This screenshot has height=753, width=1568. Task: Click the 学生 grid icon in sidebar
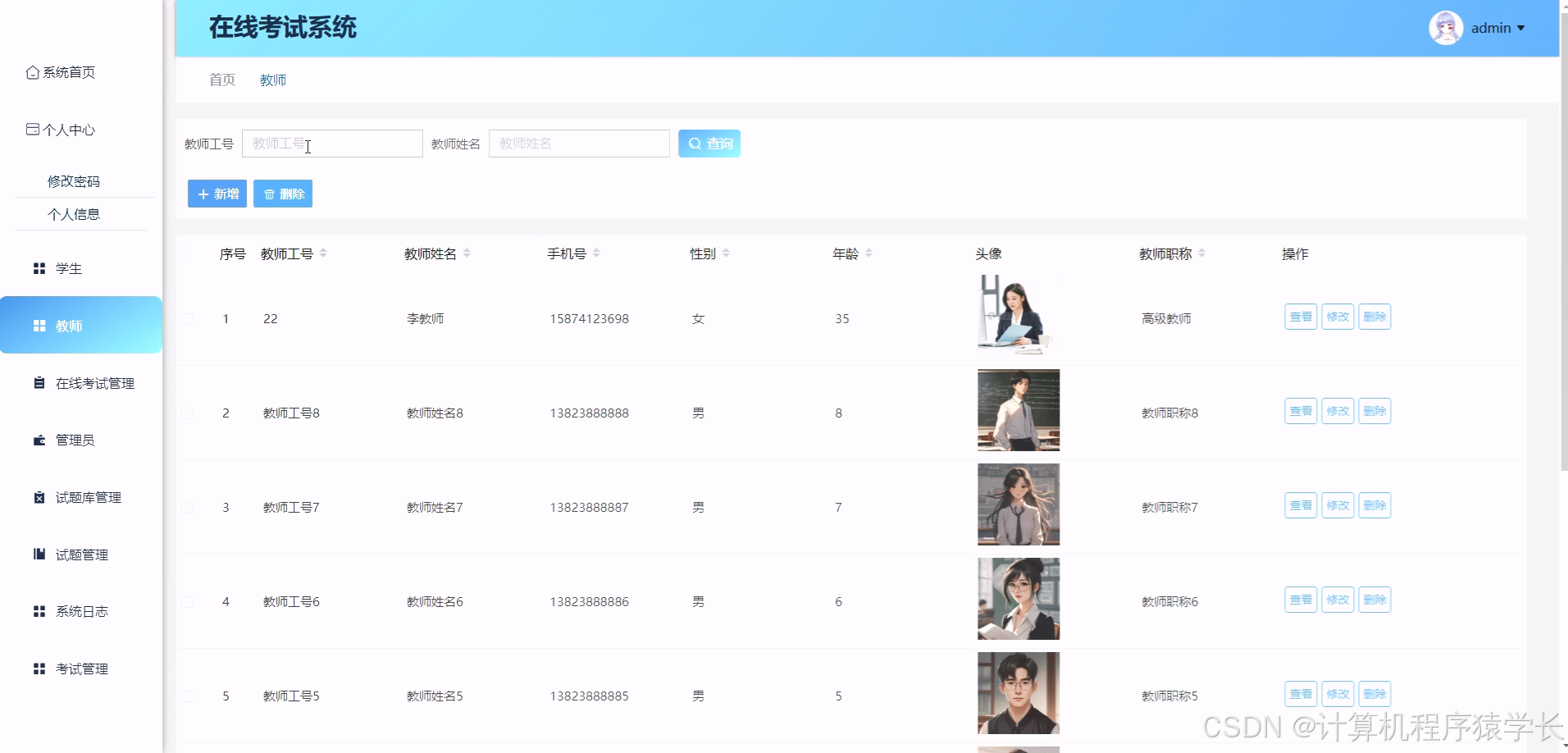39,268
